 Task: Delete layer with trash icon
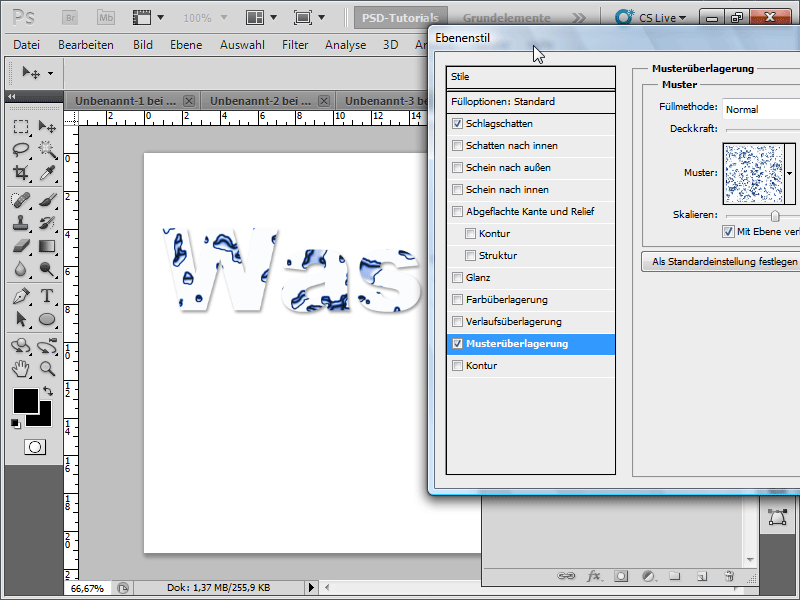click(x=729, y=576)
